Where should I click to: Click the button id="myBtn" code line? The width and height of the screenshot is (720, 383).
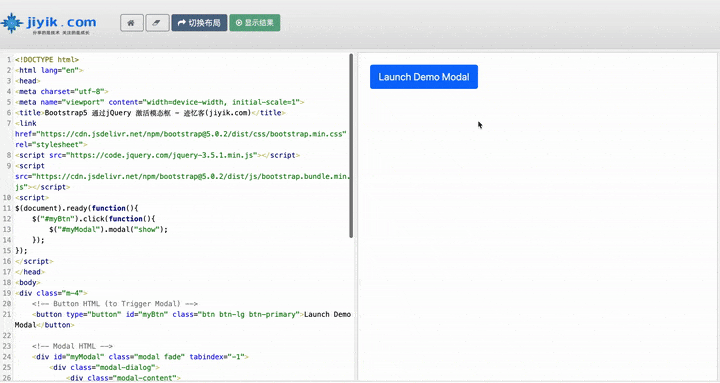point(191,315)
